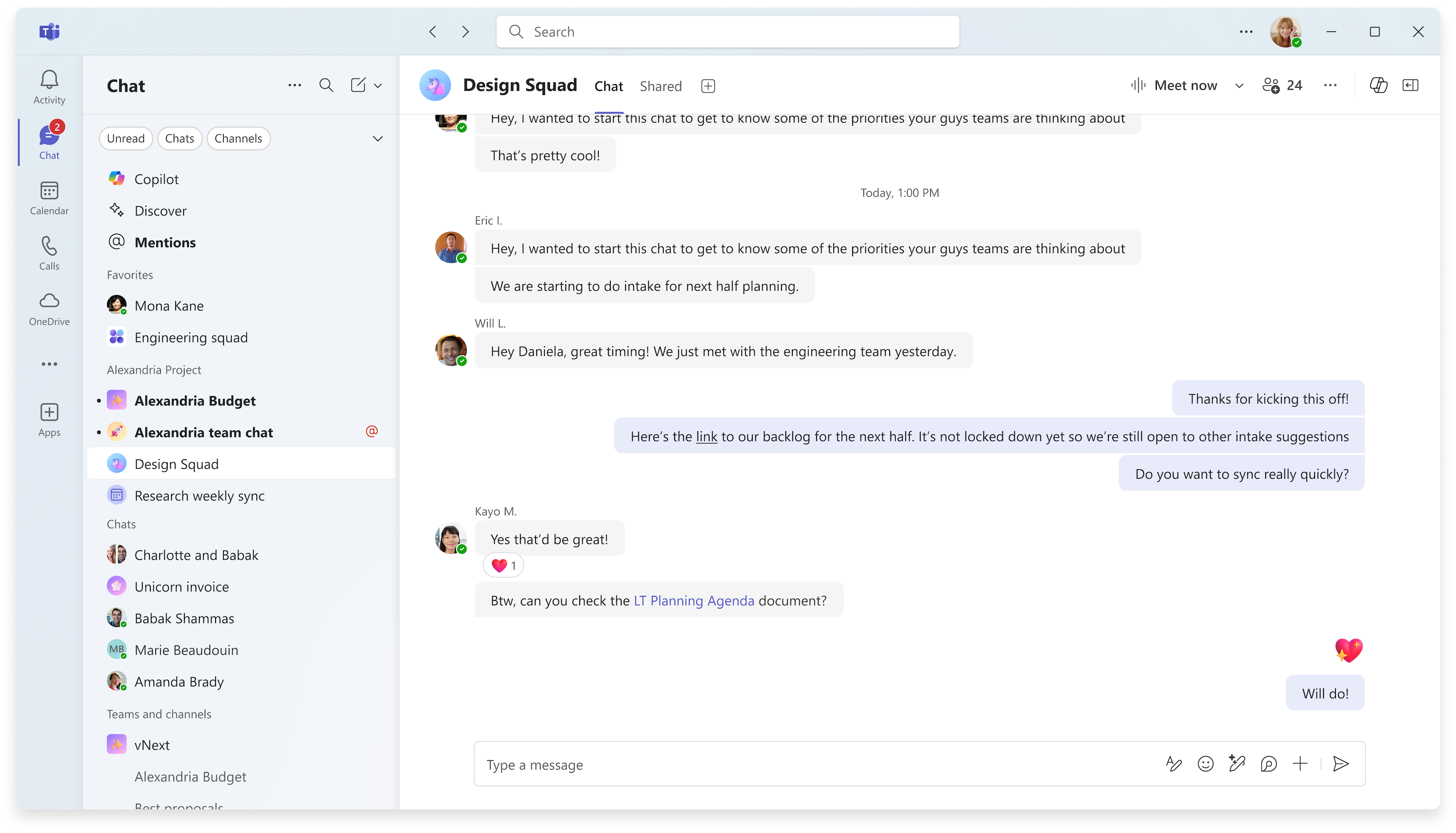
Task: Select the Chat tab in Design Squad
Action: [608, 86]
